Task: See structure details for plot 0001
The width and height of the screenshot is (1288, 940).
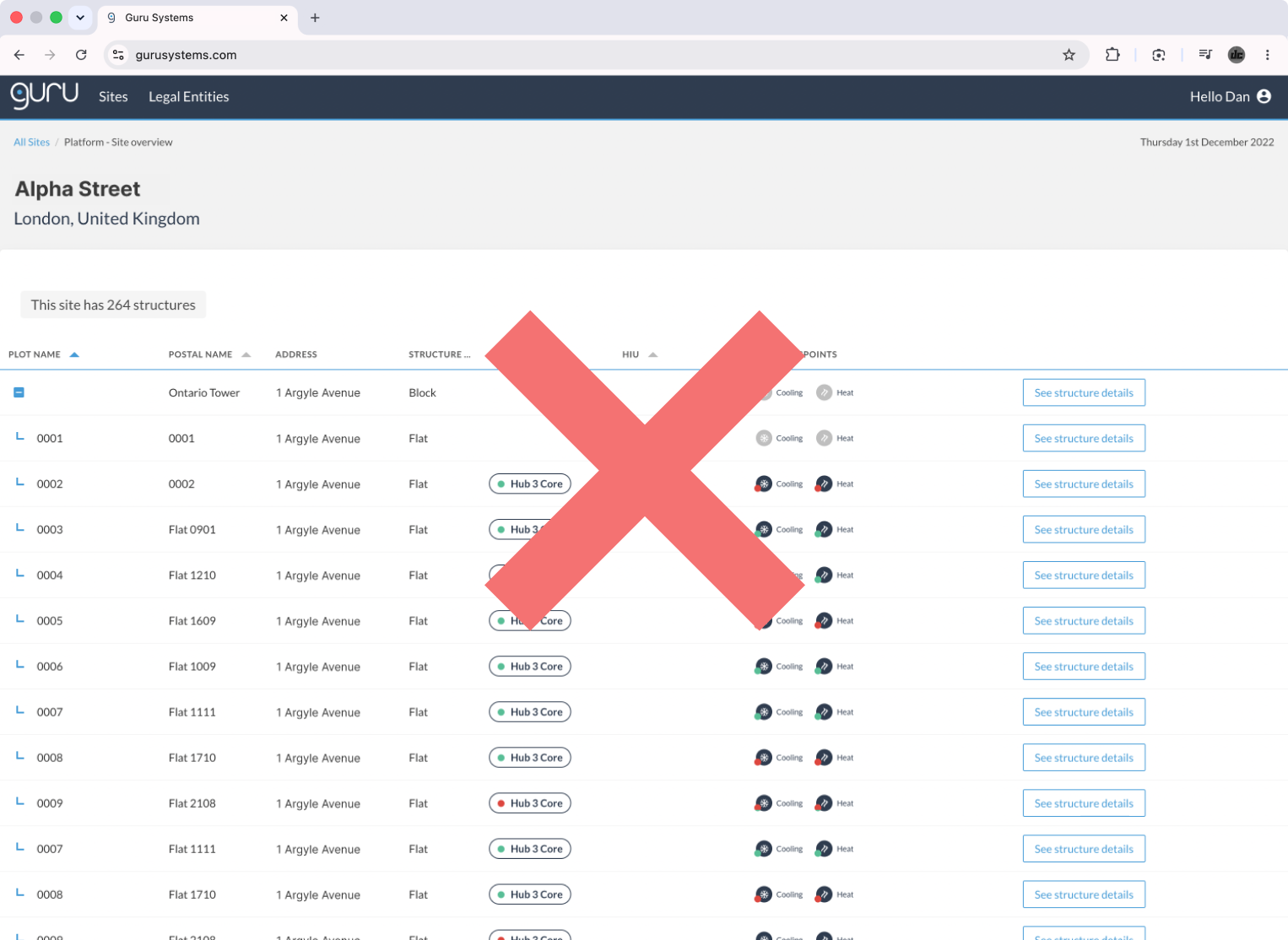Action: pos(1084,438)
